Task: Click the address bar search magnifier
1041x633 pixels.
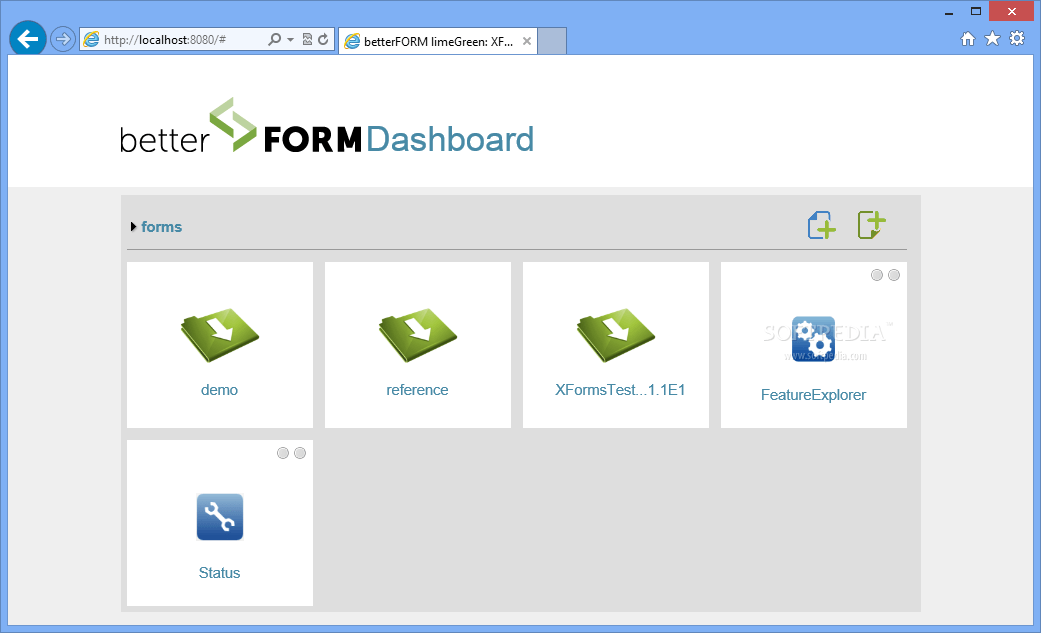Action: coord(274,39)
